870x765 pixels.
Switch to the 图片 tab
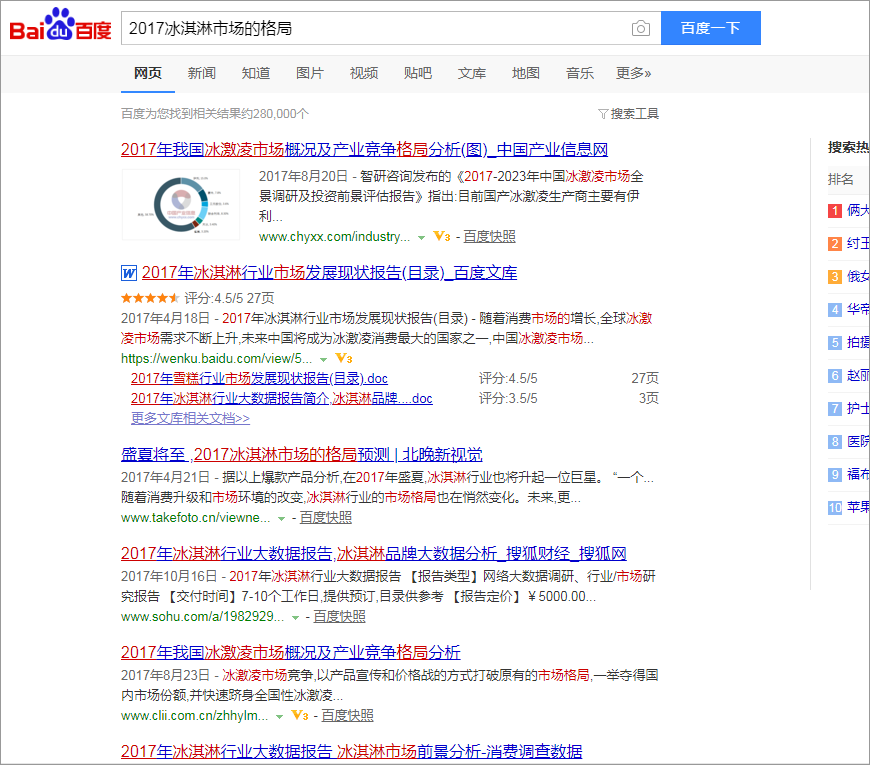pyautogui.click(x=310, y=73)
